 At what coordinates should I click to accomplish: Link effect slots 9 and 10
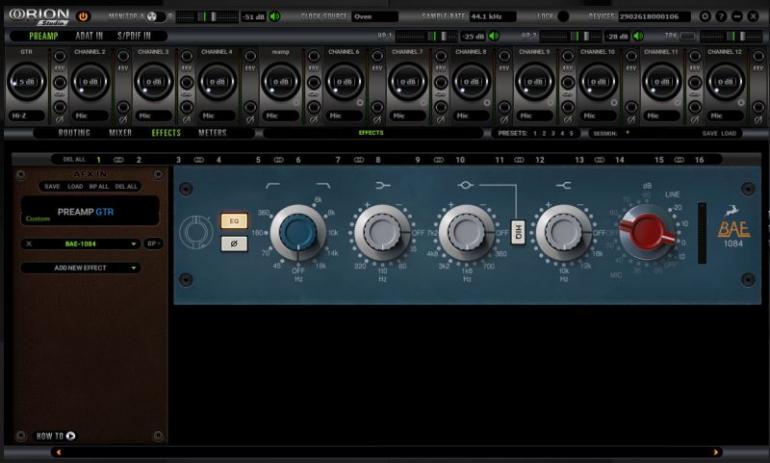[x=439, y=160]
